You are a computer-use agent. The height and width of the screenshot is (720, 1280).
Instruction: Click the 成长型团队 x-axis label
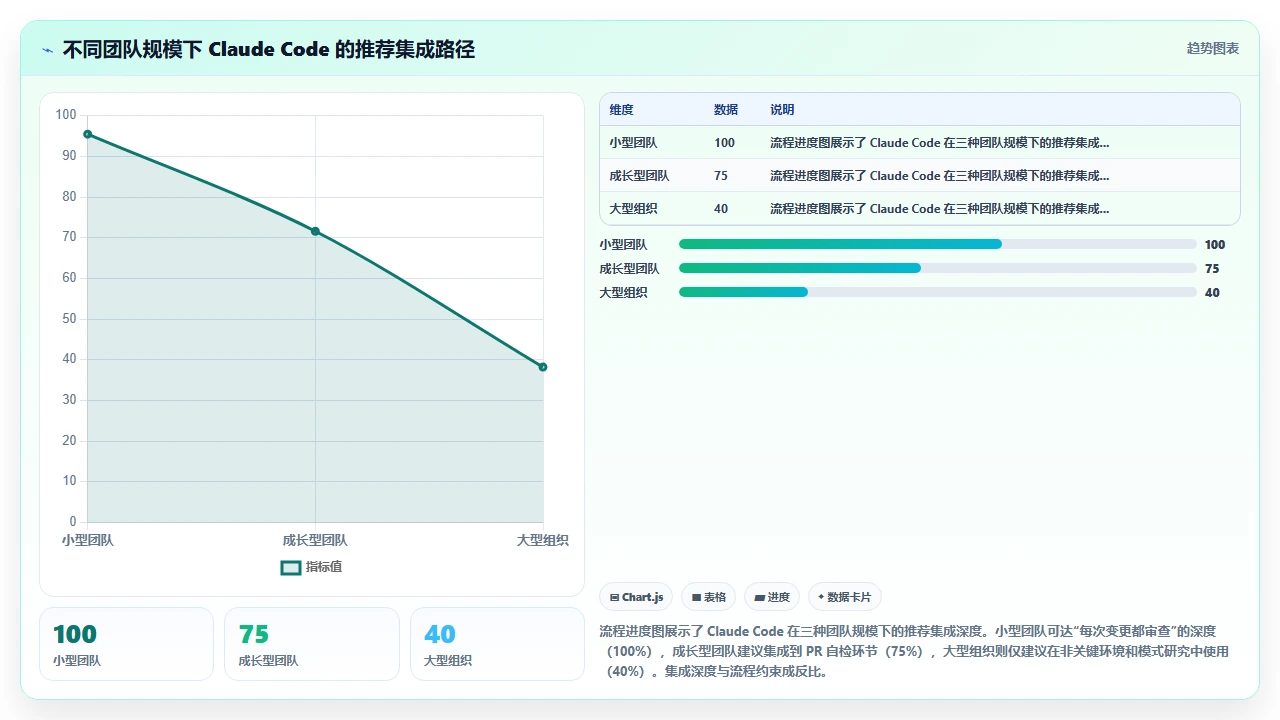(315, 540)
